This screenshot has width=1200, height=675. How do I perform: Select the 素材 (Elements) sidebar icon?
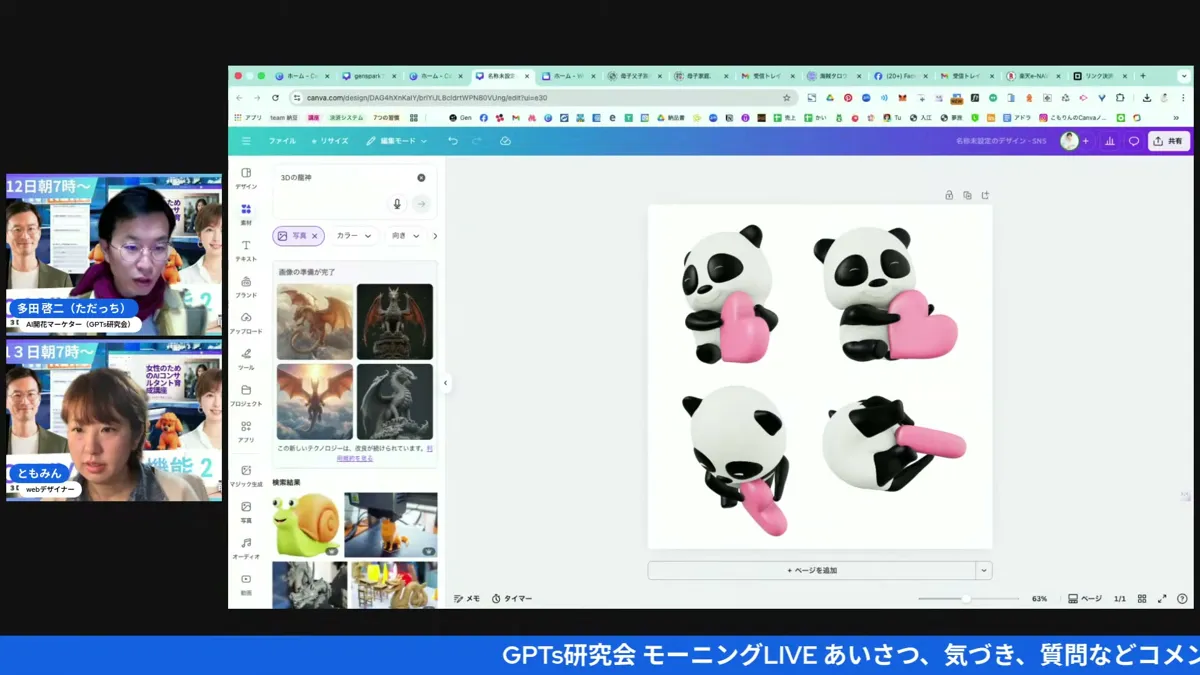click(246, 214)
